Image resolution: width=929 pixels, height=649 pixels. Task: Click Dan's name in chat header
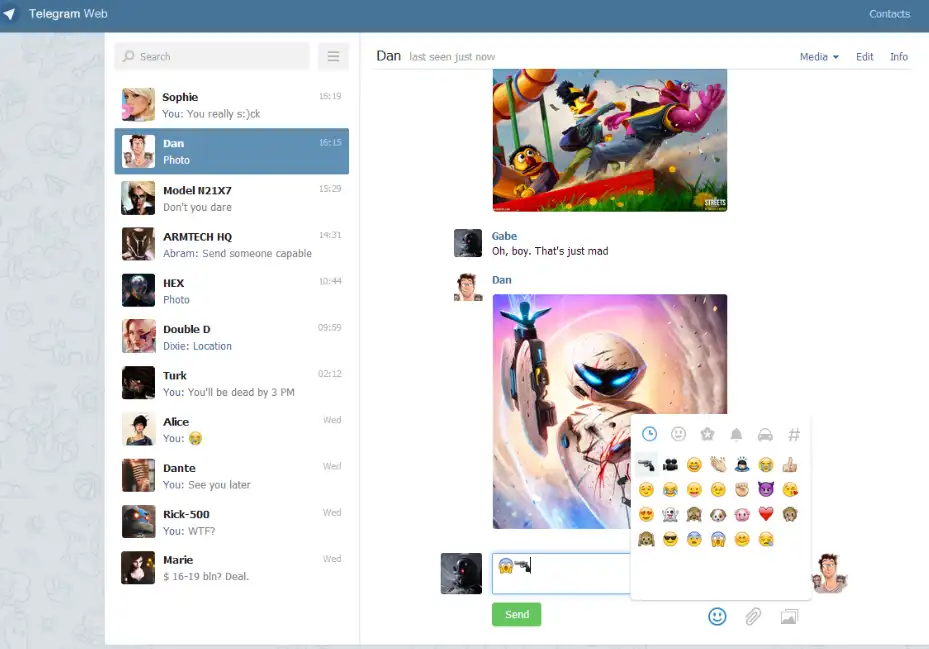[x=389, y=56]
